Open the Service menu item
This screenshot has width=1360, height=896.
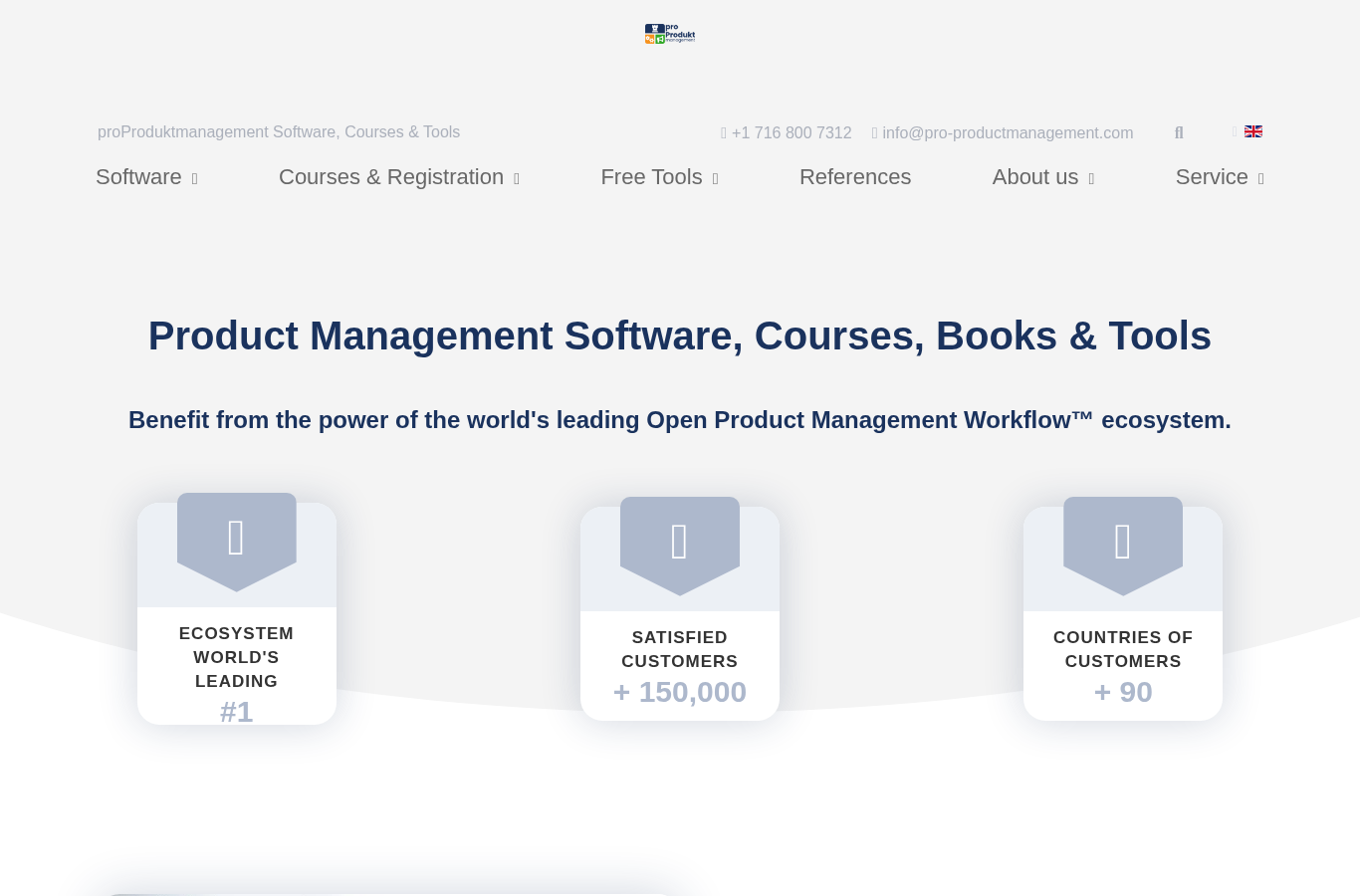pyautogui.click(x=1212, y=177)
